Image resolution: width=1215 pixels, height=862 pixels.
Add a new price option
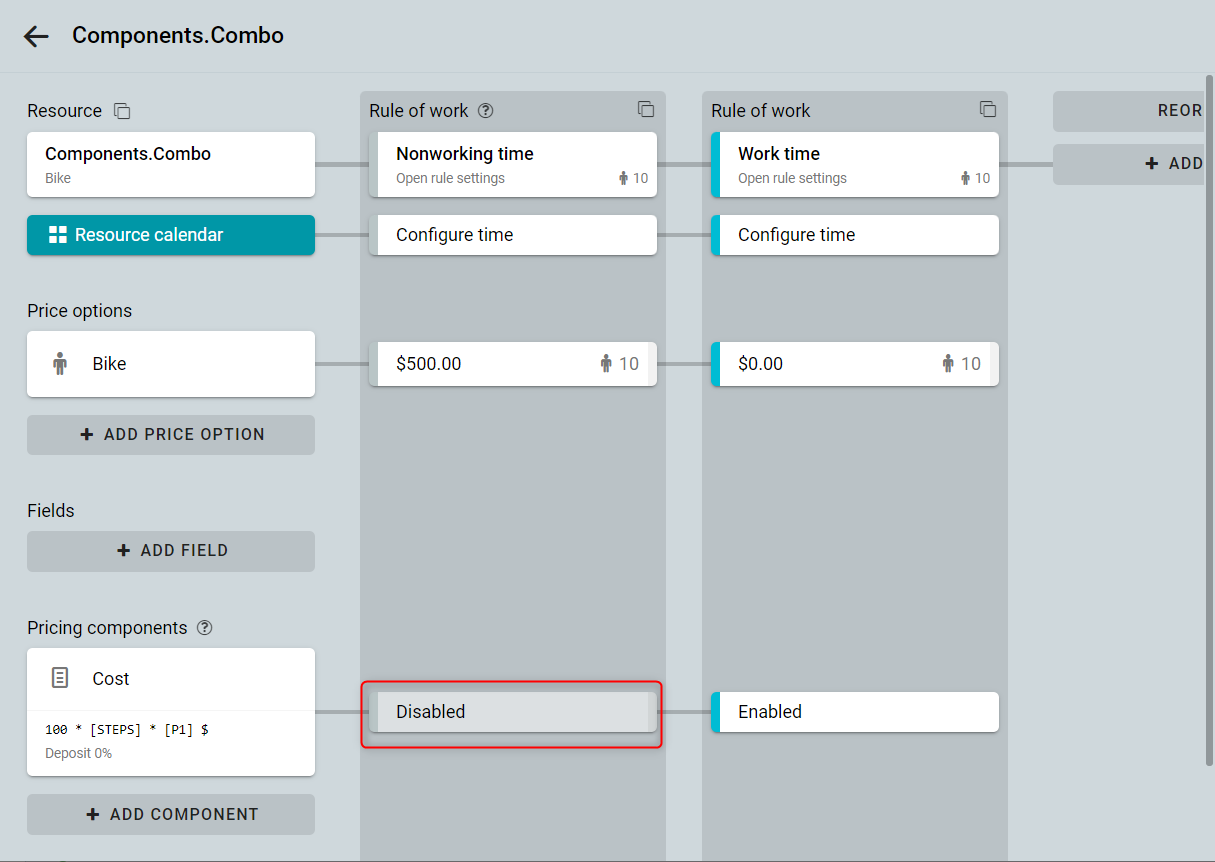(171, 435)
